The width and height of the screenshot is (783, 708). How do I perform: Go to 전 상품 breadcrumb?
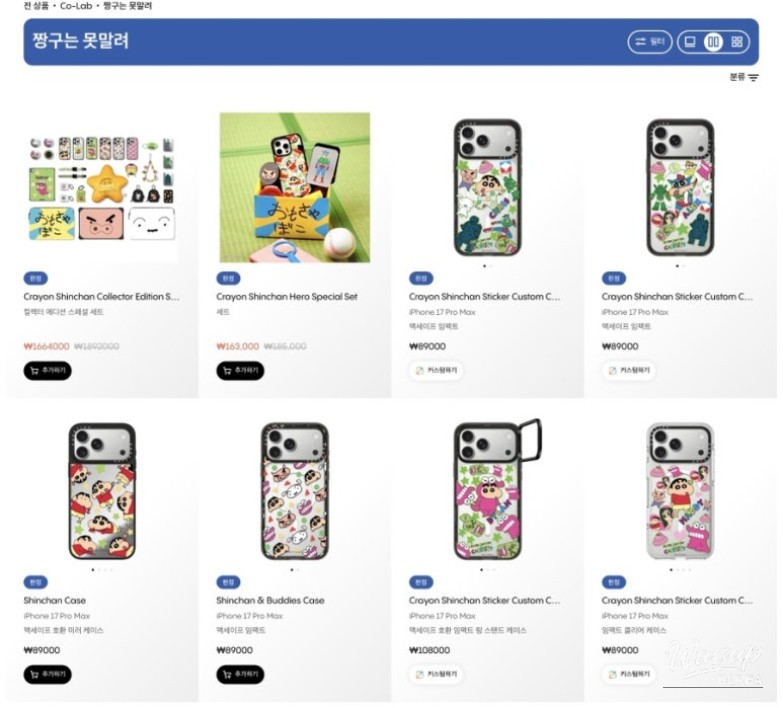pos(36,6)
